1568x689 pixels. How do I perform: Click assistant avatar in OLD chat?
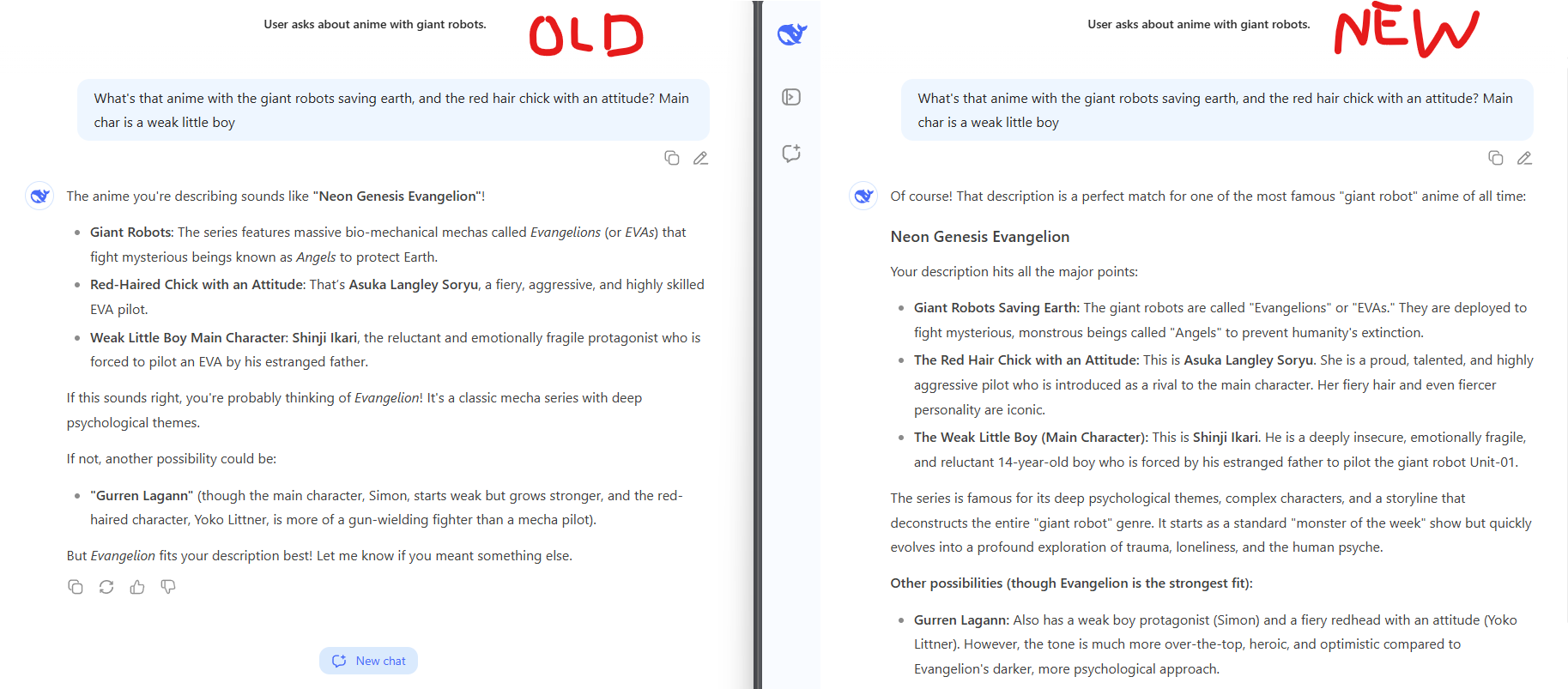pyautogui.click(x=39, y=196)
